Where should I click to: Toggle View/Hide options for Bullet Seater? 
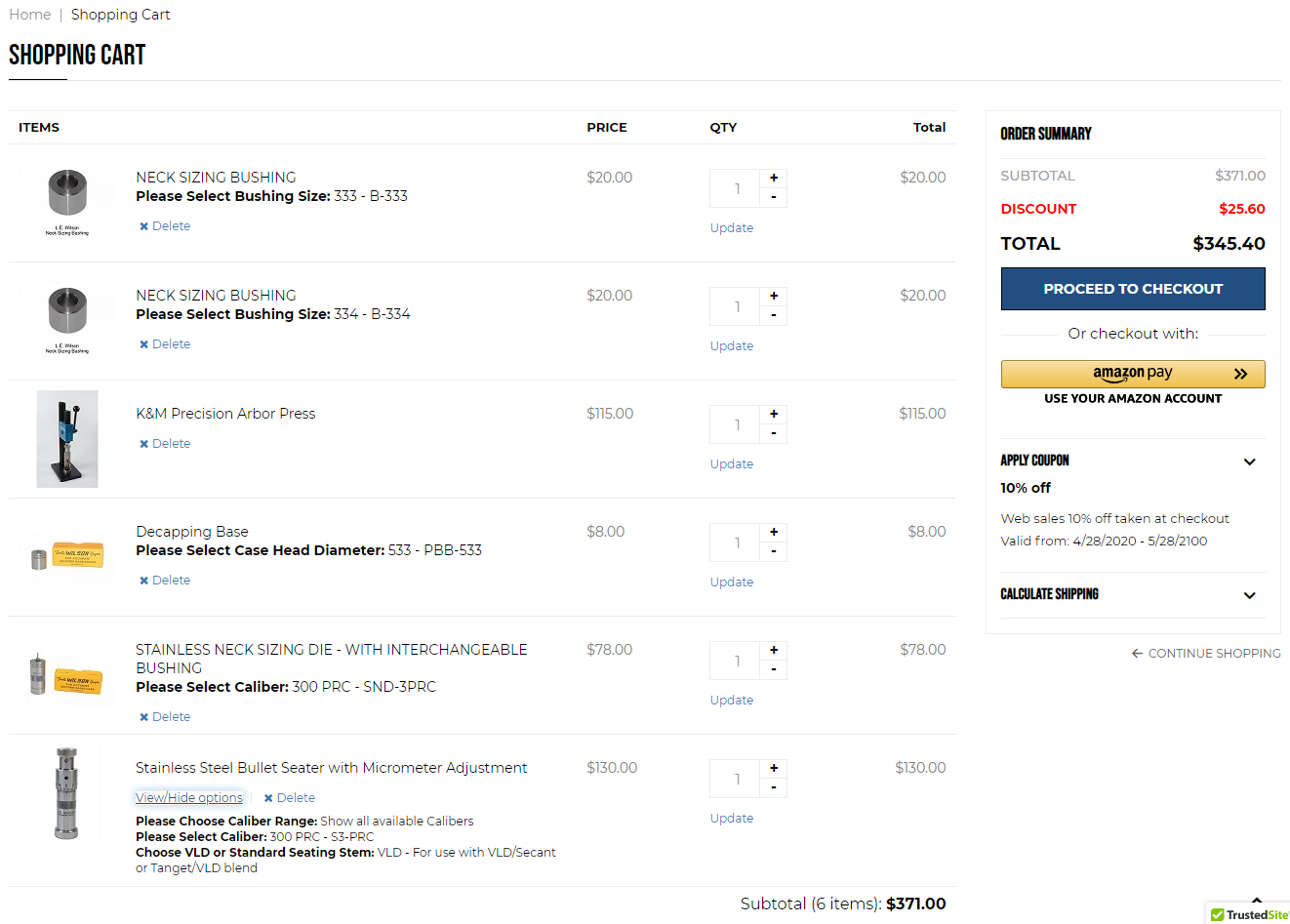[189, 798]
